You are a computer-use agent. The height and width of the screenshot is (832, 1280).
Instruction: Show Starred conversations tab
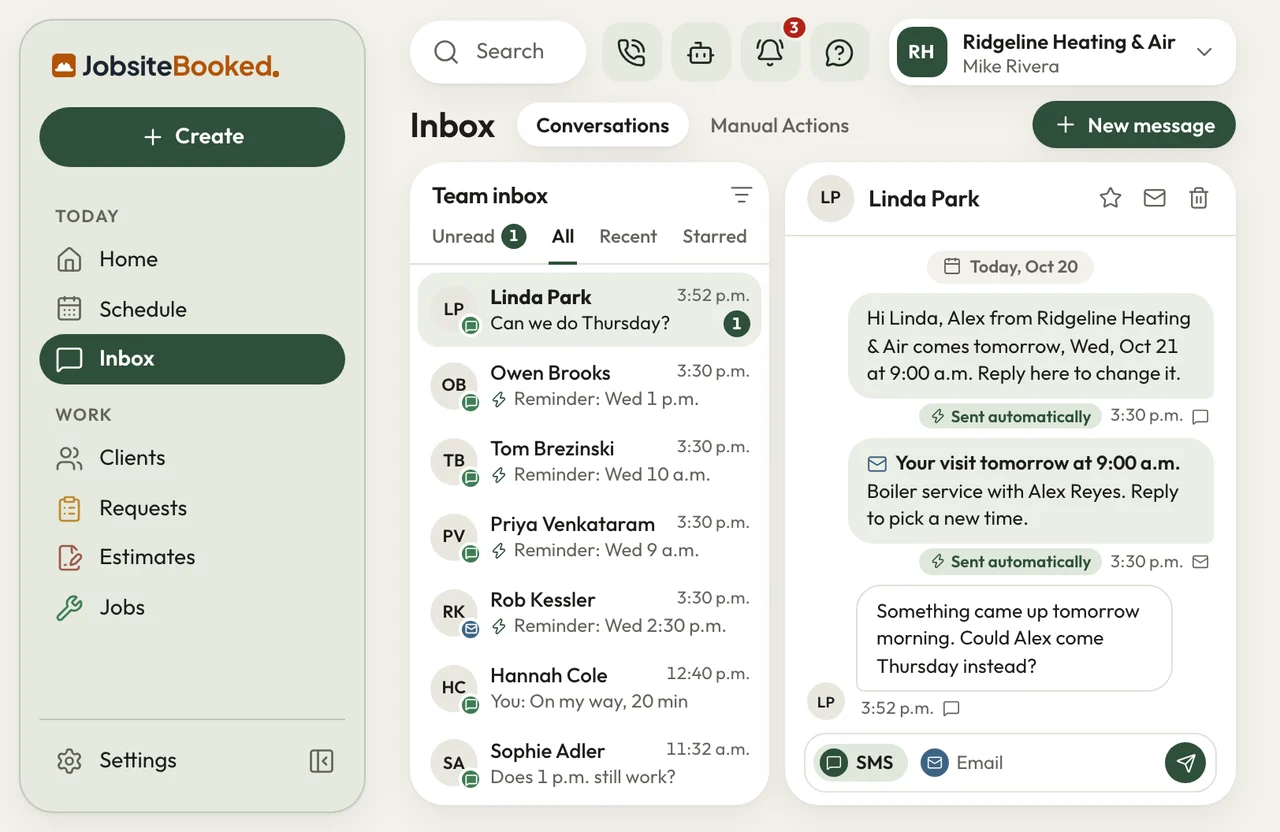(714, 237)
